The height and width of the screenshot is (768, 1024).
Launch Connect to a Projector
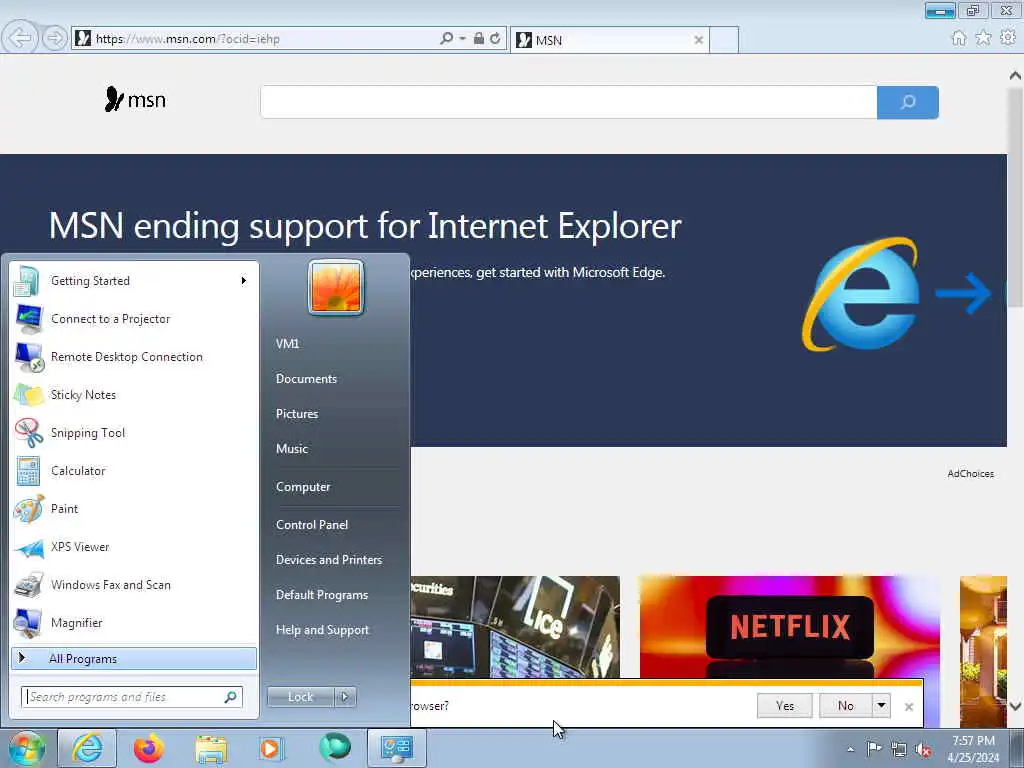(134, 319)
